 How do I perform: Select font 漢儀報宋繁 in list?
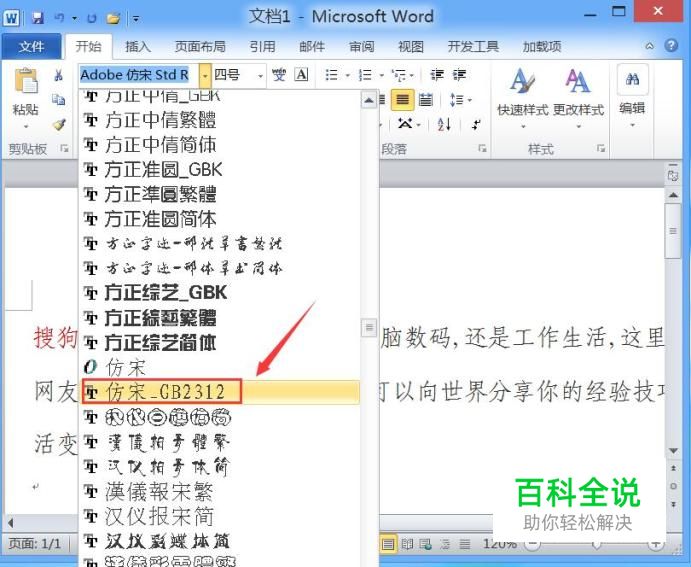tap(219, 491)
